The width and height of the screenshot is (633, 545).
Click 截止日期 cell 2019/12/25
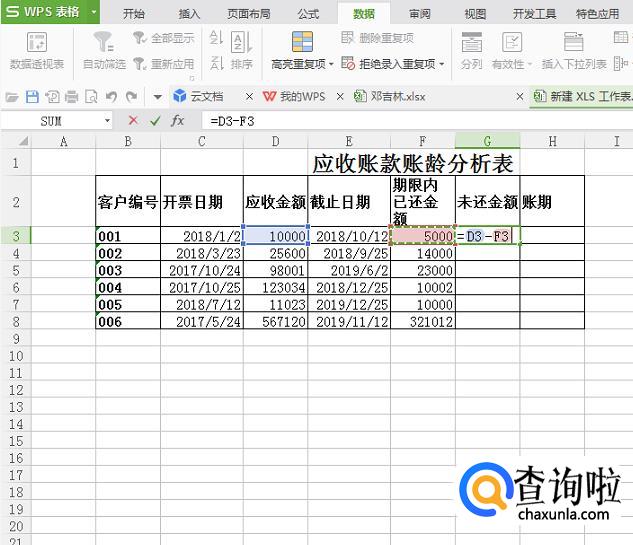click(x=349, y=304)
